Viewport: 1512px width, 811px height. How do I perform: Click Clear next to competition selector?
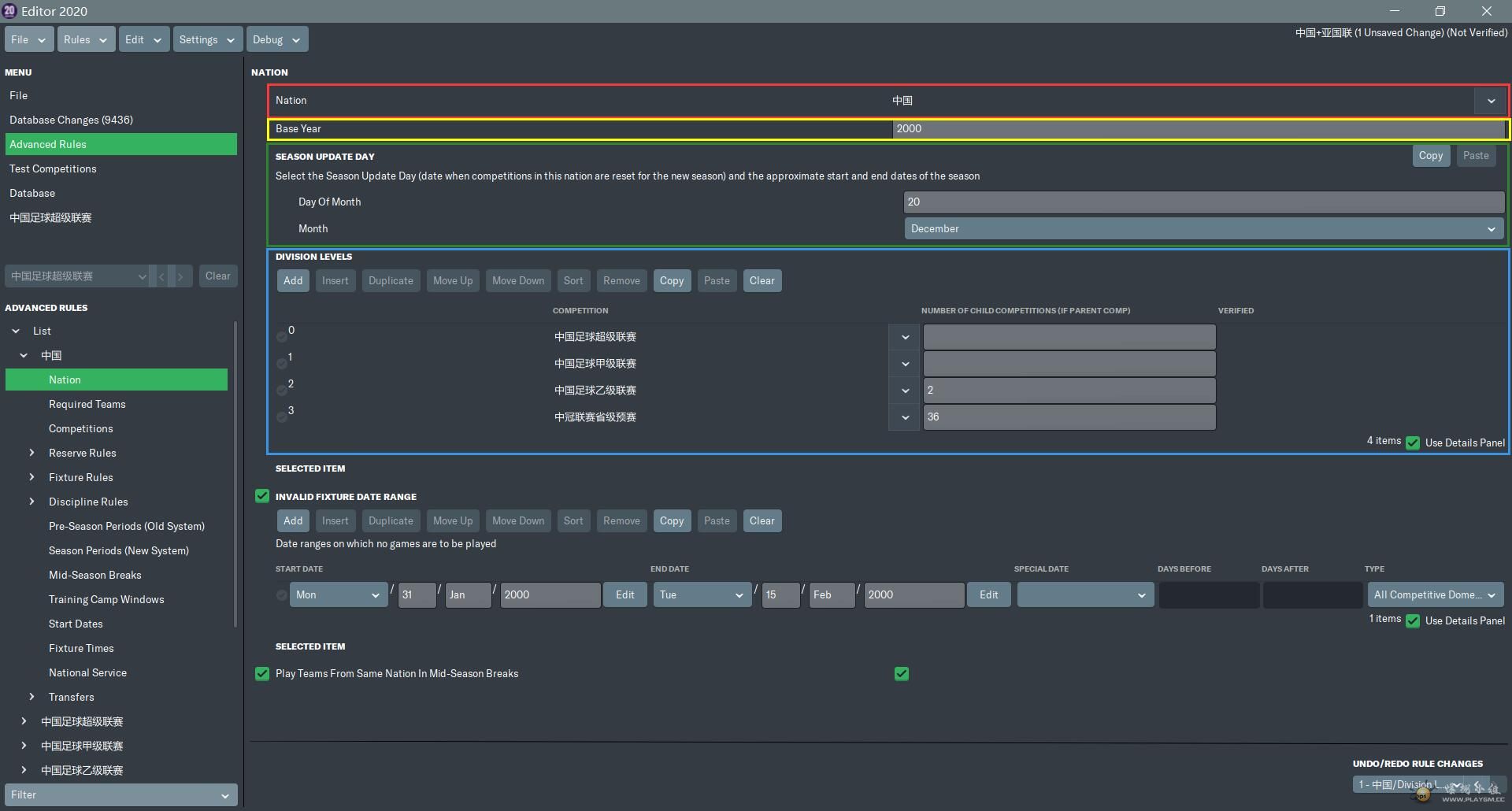217,276
